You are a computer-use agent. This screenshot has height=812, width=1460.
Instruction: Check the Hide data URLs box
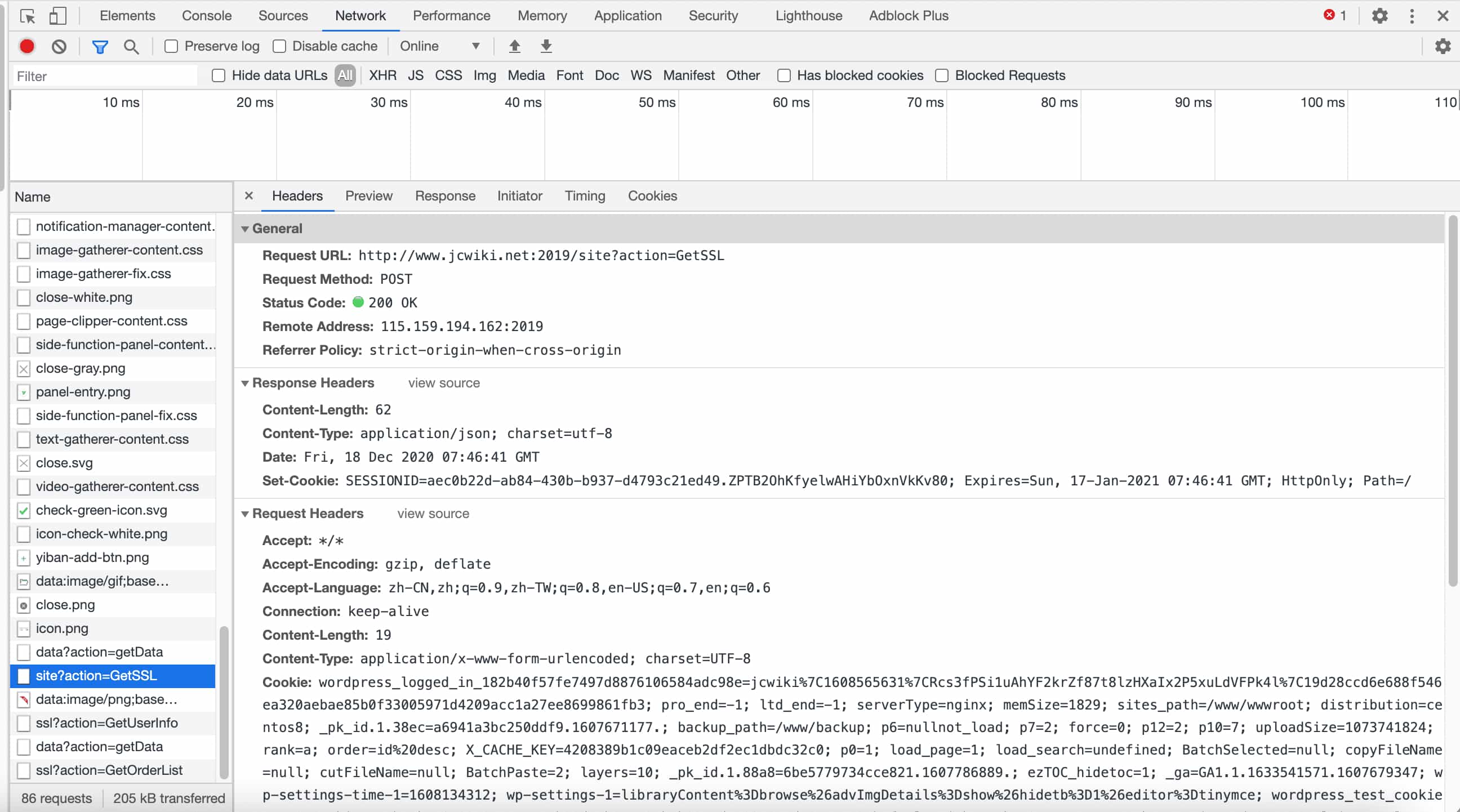click(x=218, y=75)
